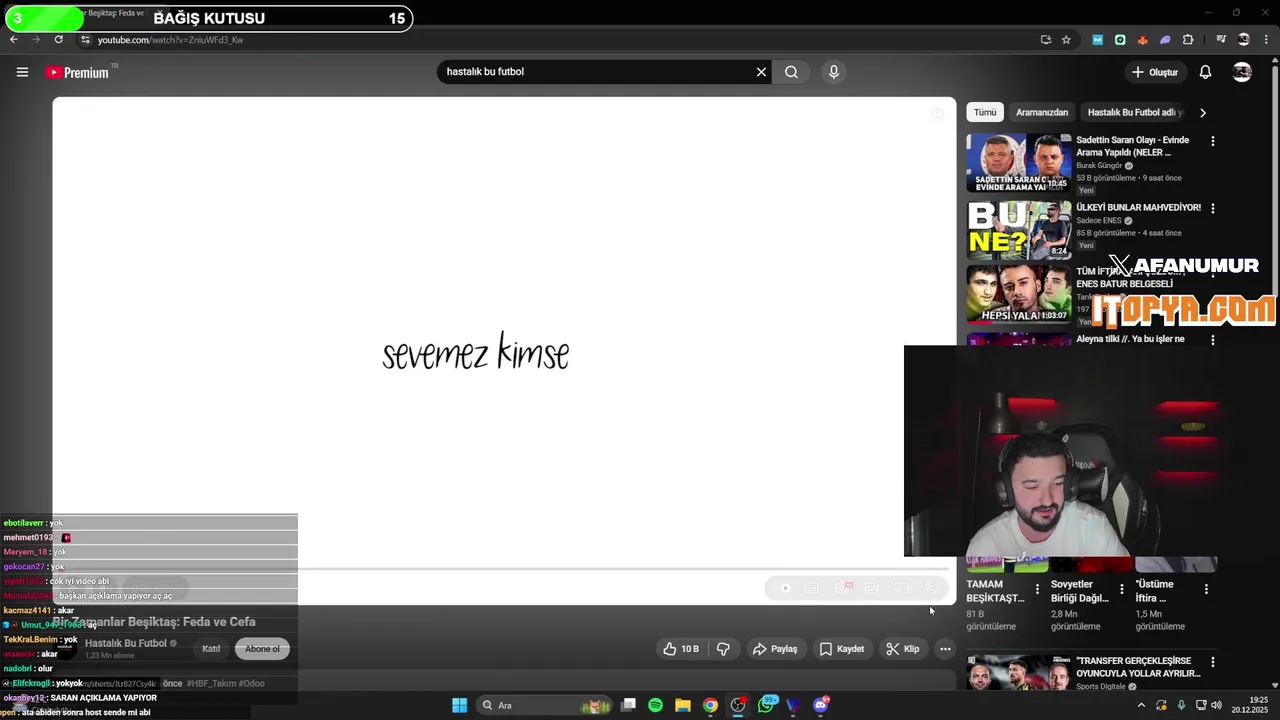Screen dimensions: 1280x720
Task: Open the media control icon in Chrome
Action: pos(1221,40)
